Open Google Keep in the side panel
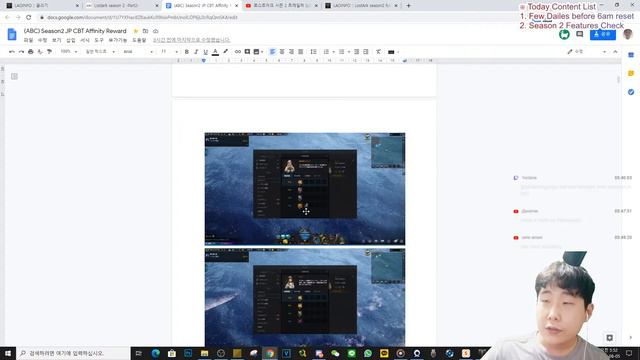This screenshot has height=360, width=640. click(631, 73)
